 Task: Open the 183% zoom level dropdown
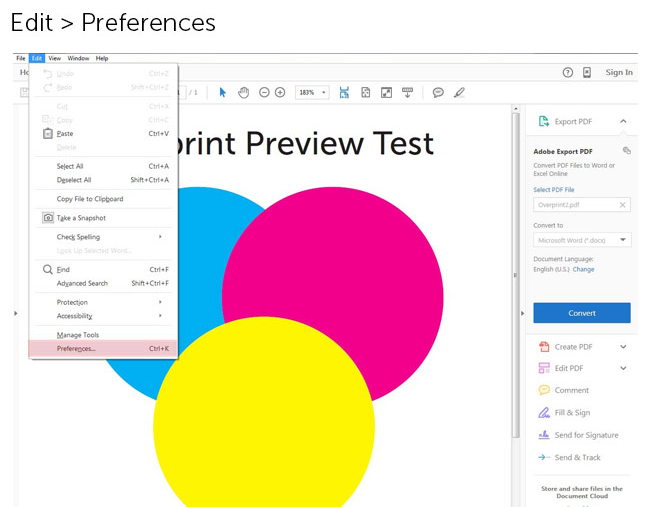click(x=323, y=92)
